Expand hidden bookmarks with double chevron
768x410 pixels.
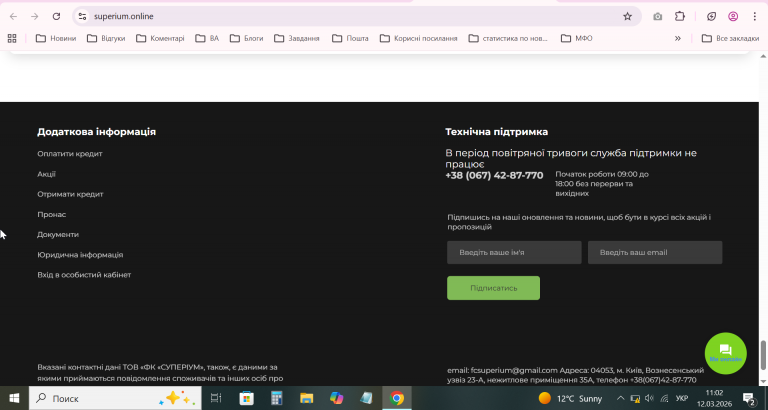(678, 38)
